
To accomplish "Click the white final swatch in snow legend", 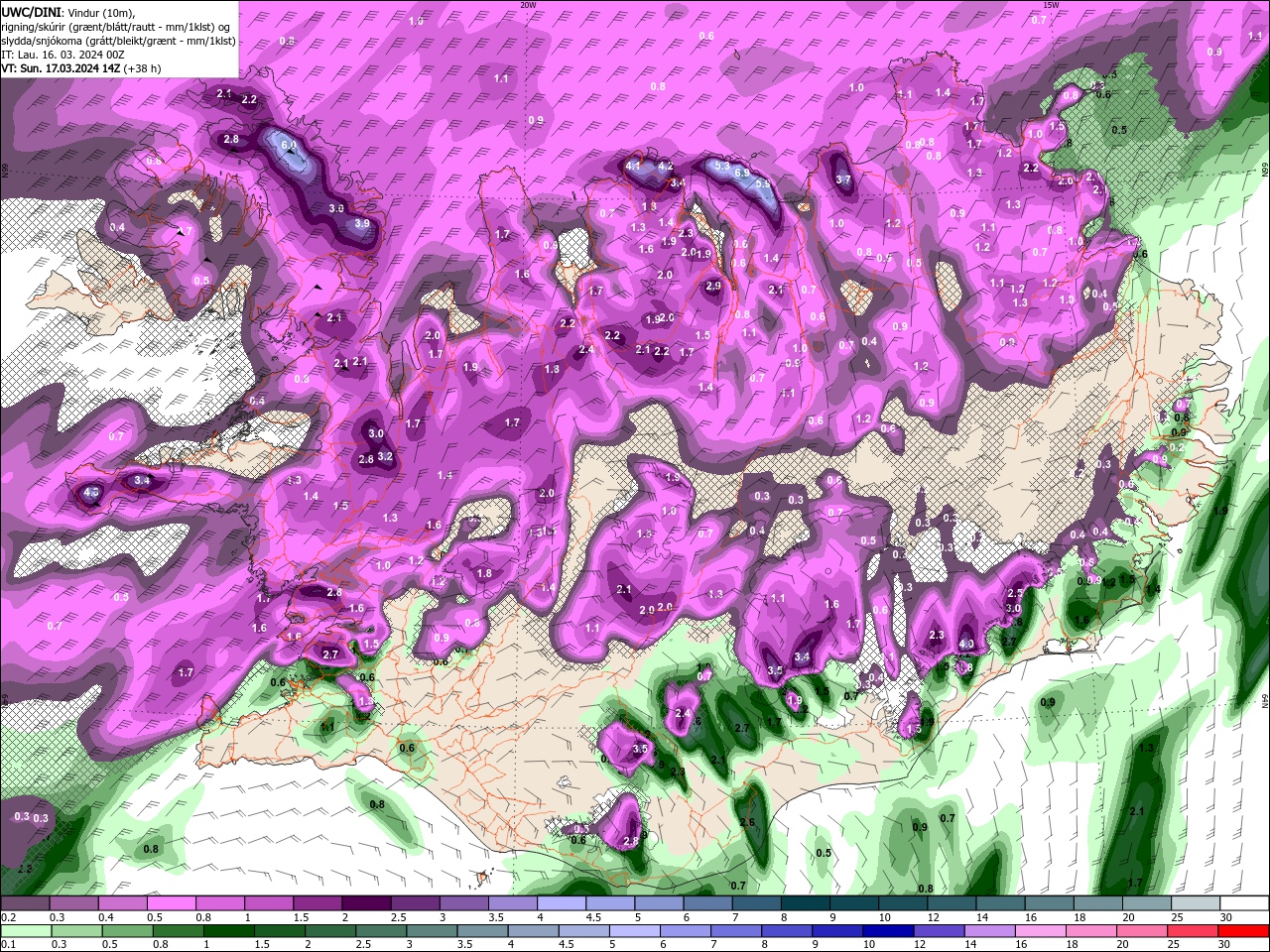I will coord(1244,903).
